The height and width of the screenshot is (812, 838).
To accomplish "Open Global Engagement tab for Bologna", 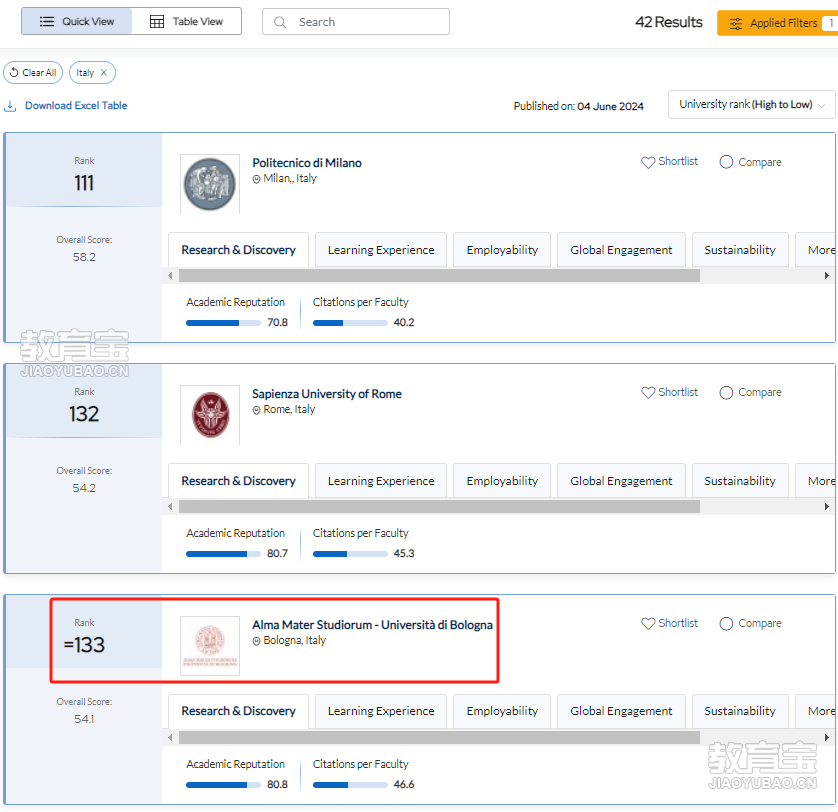I will pos(621,711).
